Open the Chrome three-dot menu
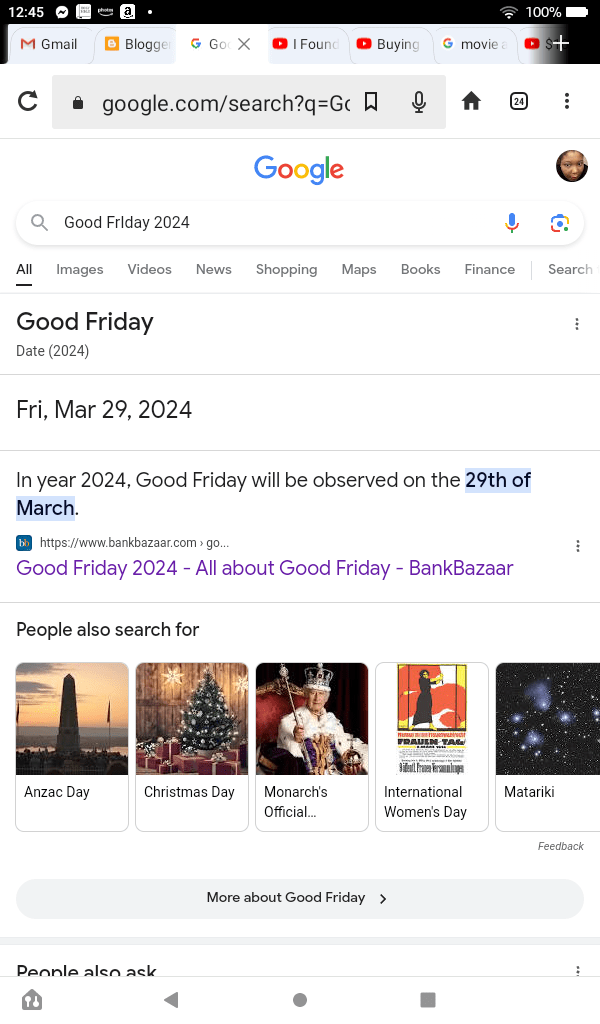Viewport: 600px width, 1024px height. coord(567,101)
